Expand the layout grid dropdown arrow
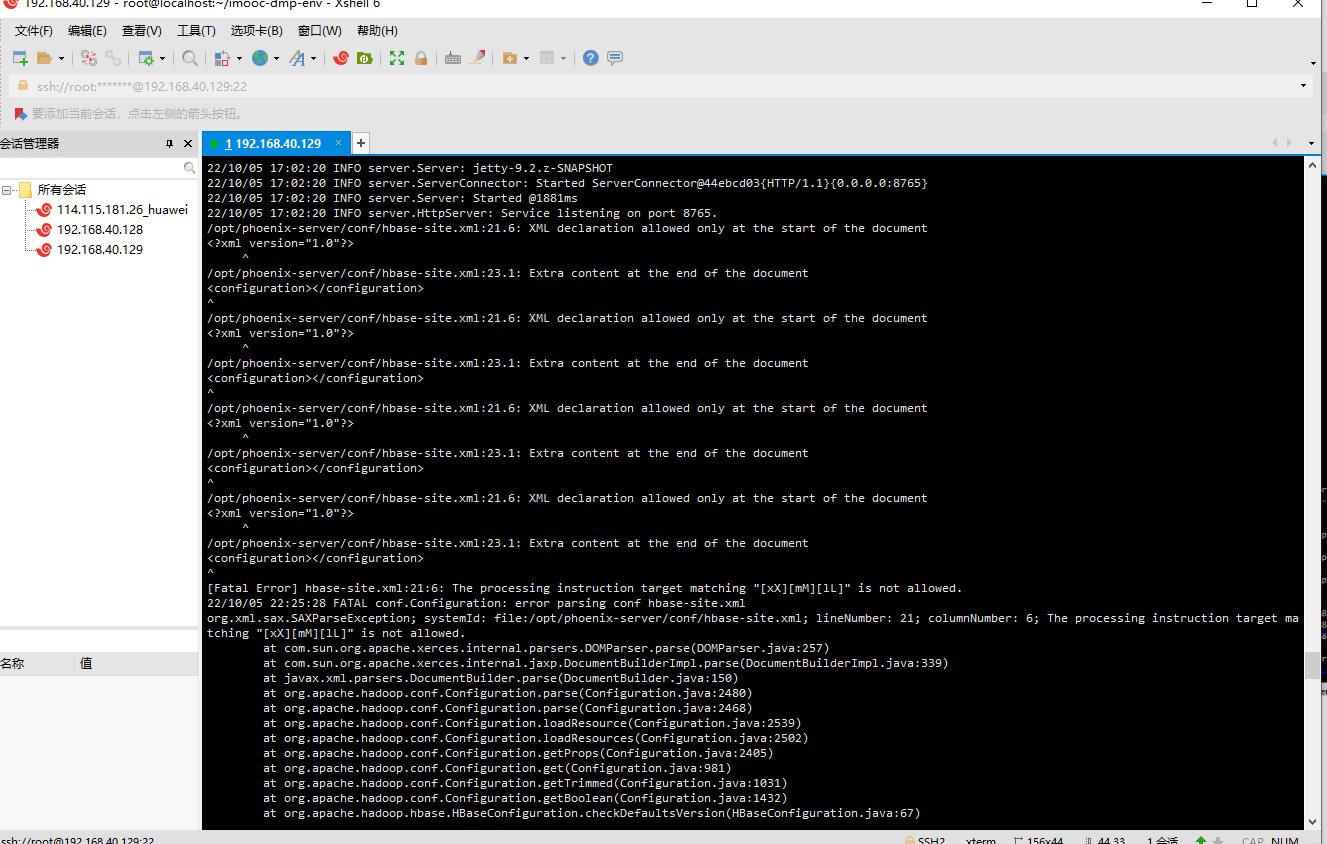The image size is (1327, 844). 563,58
